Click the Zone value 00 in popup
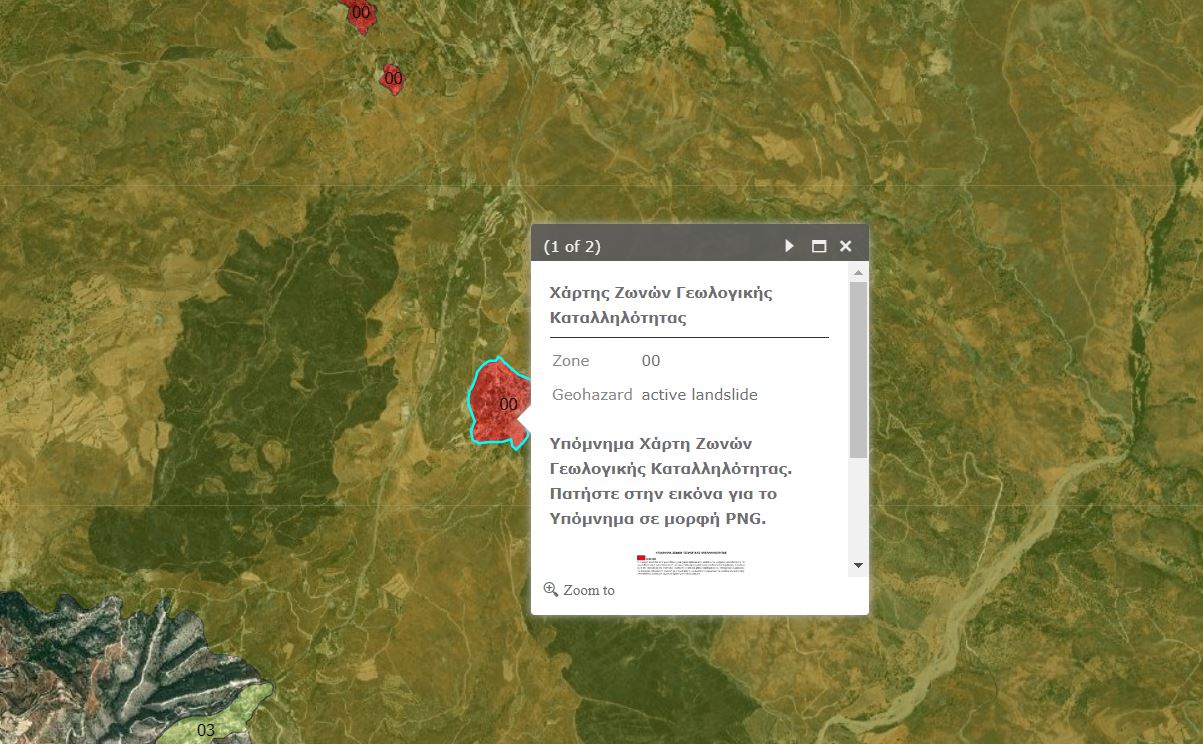 tap(651, 361)
